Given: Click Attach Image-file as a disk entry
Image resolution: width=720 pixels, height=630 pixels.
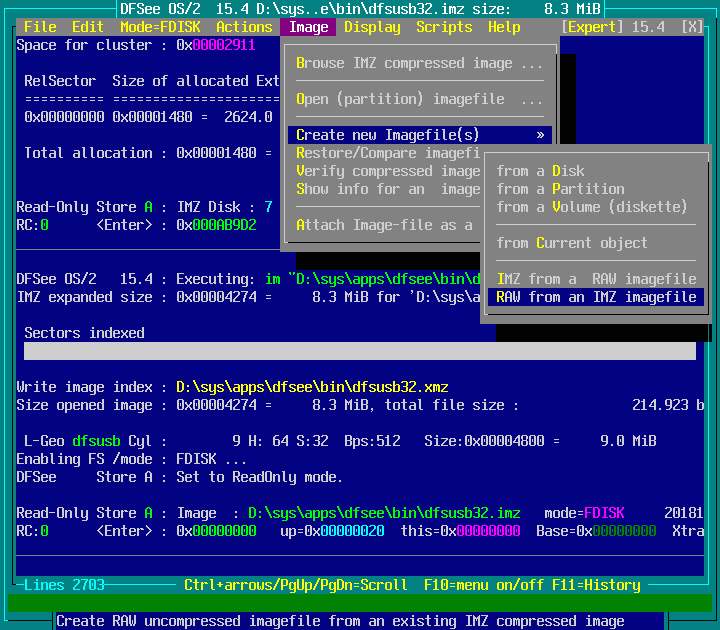Looking at the screenshot, I should tap(385, 225).
